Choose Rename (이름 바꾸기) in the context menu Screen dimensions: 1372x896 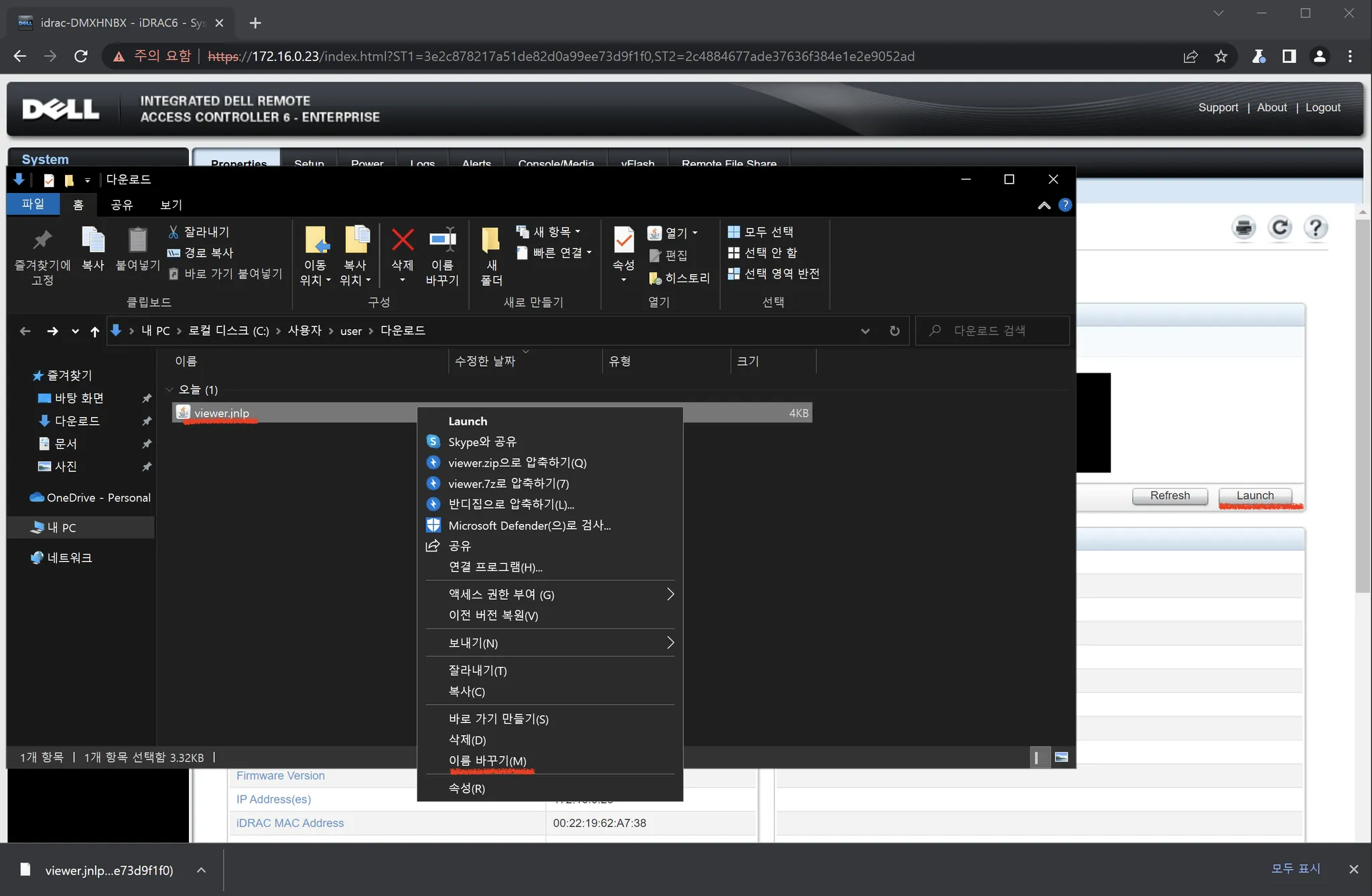(487, 761)
